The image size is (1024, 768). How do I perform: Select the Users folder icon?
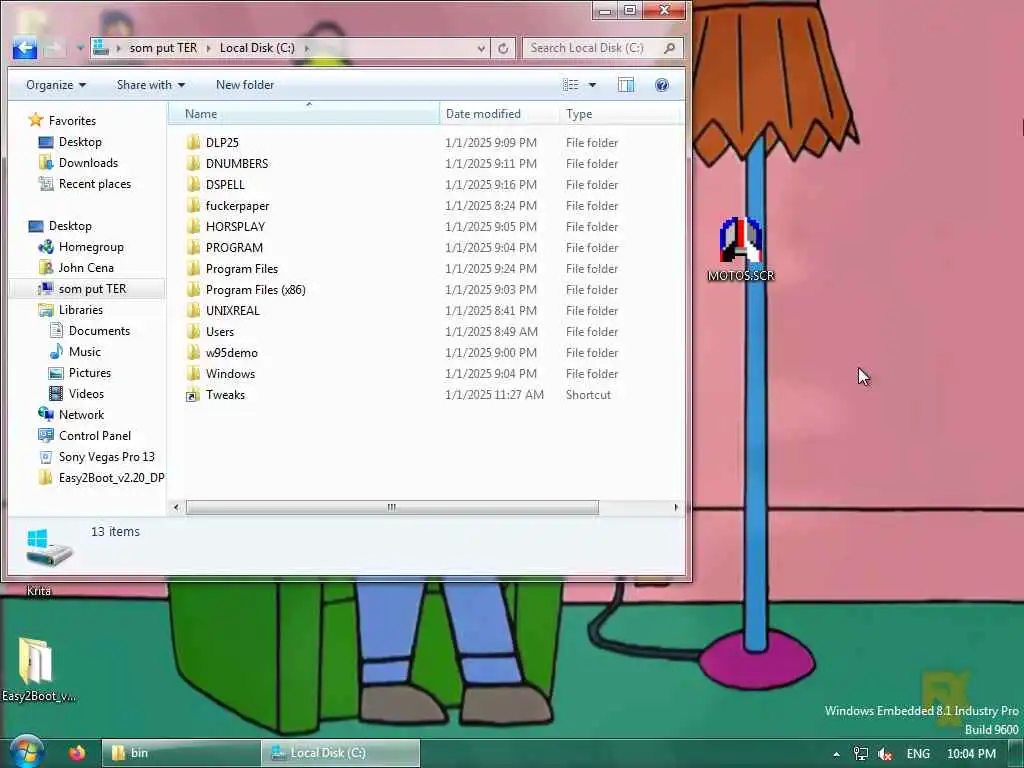[x=193, y=331]
